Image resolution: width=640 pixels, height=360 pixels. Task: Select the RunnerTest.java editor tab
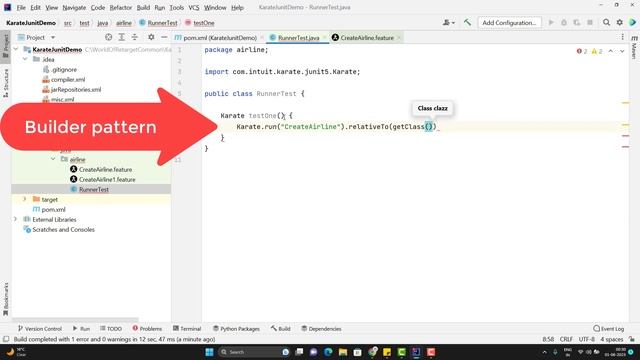click(x=298, y=38)
